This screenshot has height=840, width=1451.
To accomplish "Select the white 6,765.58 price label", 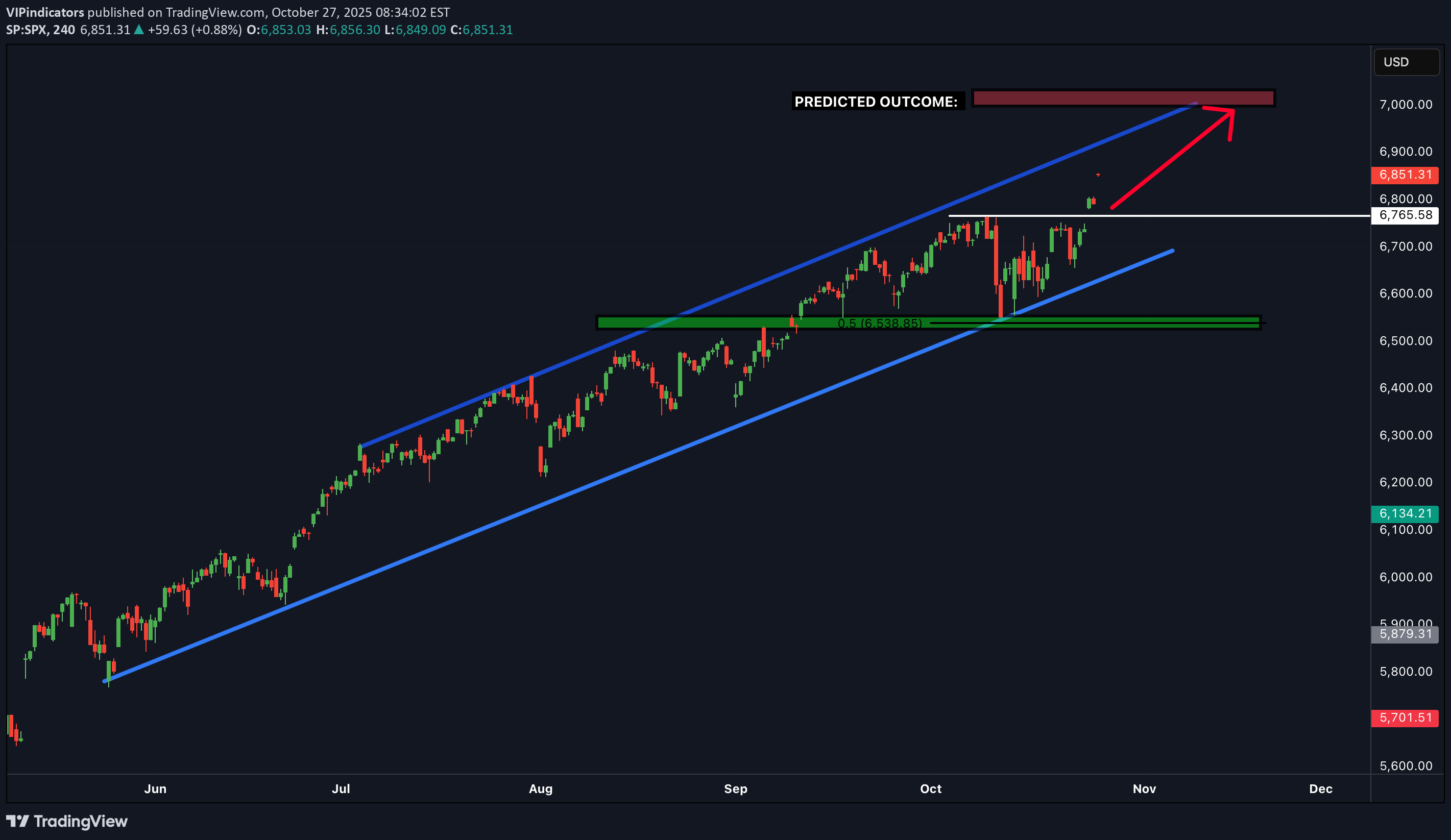I will click(1405, 215).
